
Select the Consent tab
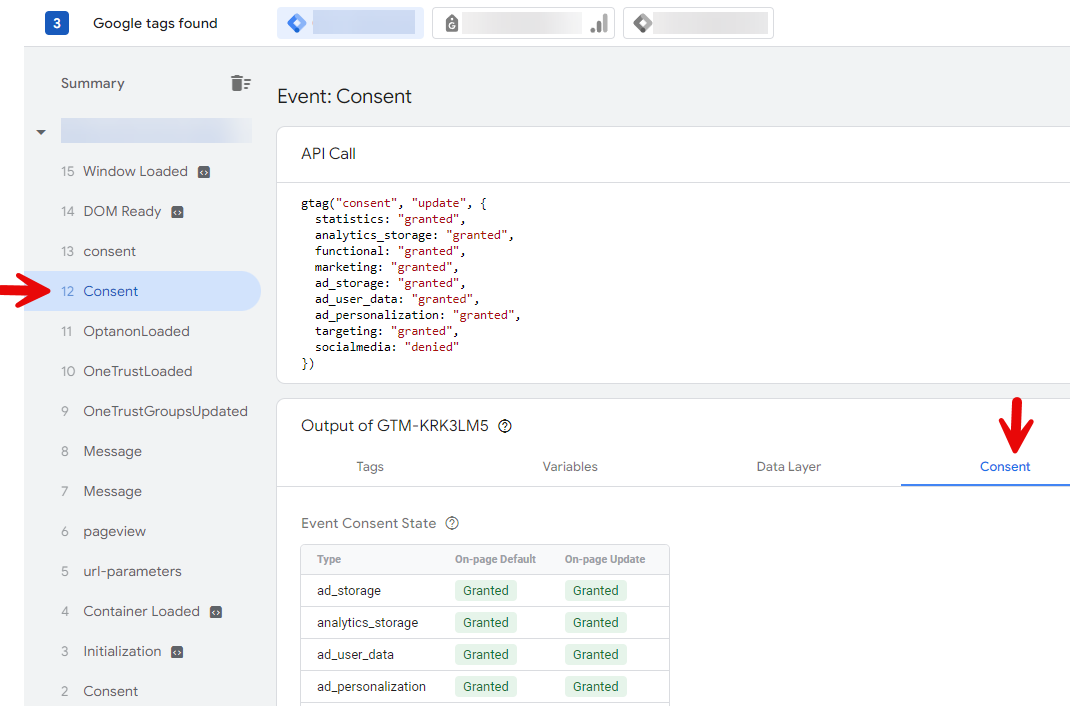pos(1004,466)
